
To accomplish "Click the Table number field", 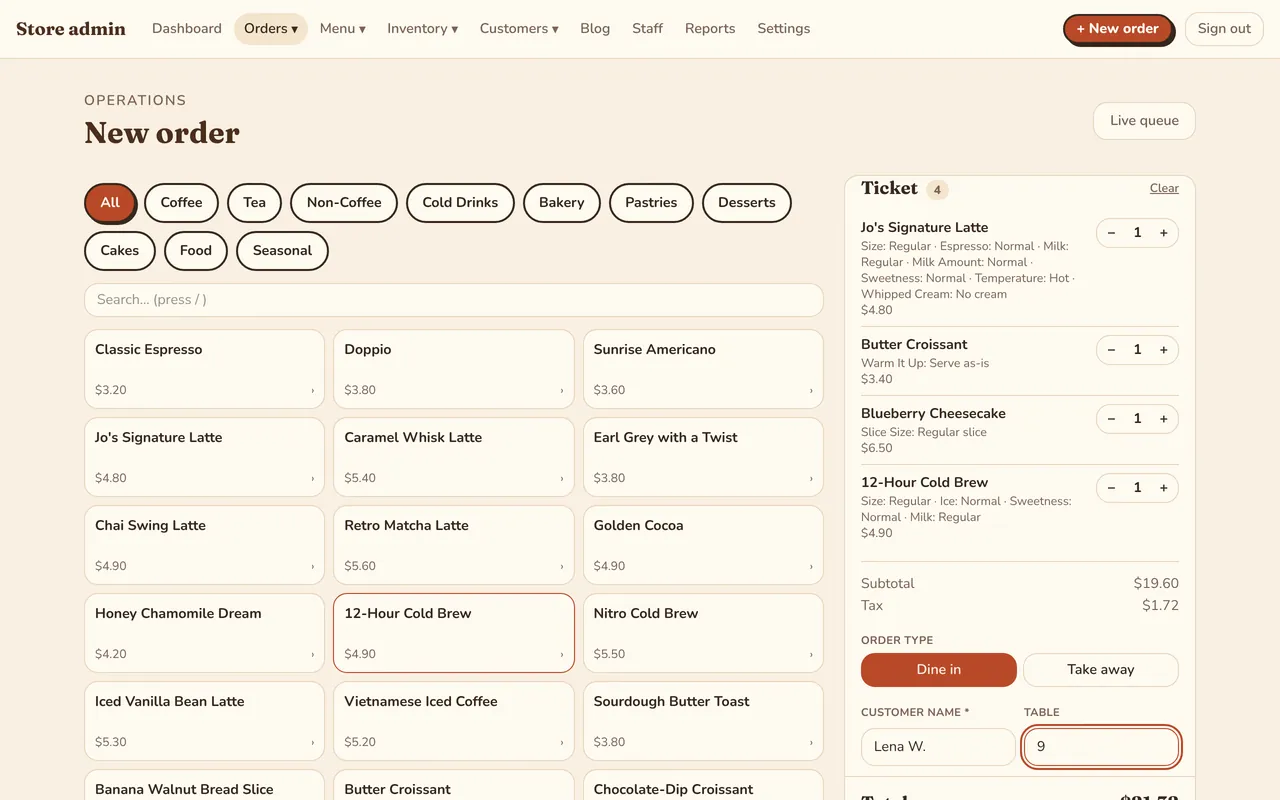I will (1101, 747).
